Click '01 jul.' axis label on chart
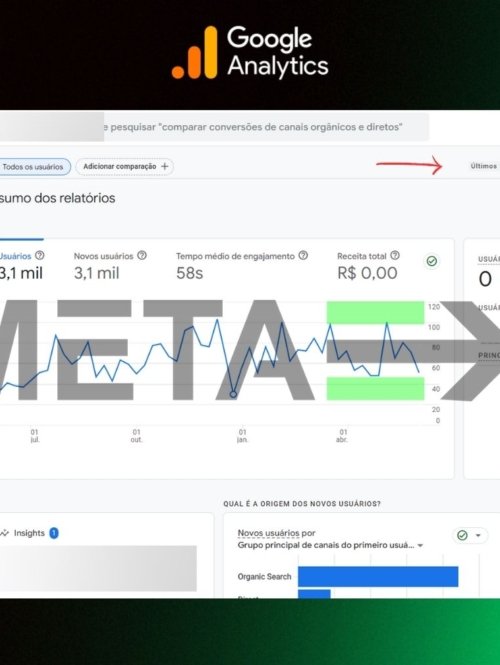 point(35,436)
